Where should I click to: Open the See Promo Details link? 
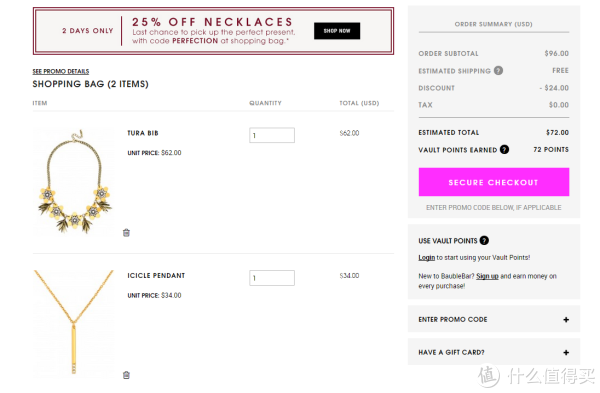pos(61,72)
